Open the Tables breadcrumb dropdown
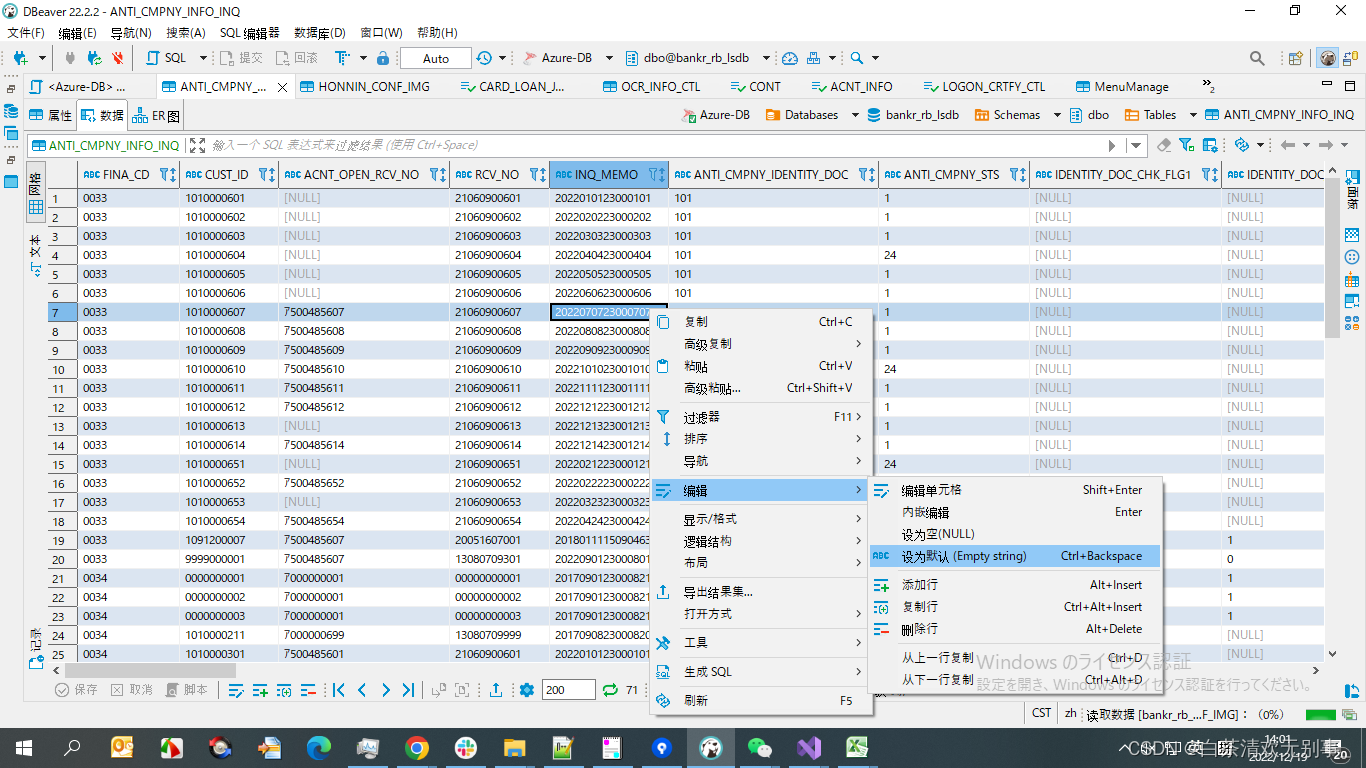The image size is (1366, 768). (1193, 115)
